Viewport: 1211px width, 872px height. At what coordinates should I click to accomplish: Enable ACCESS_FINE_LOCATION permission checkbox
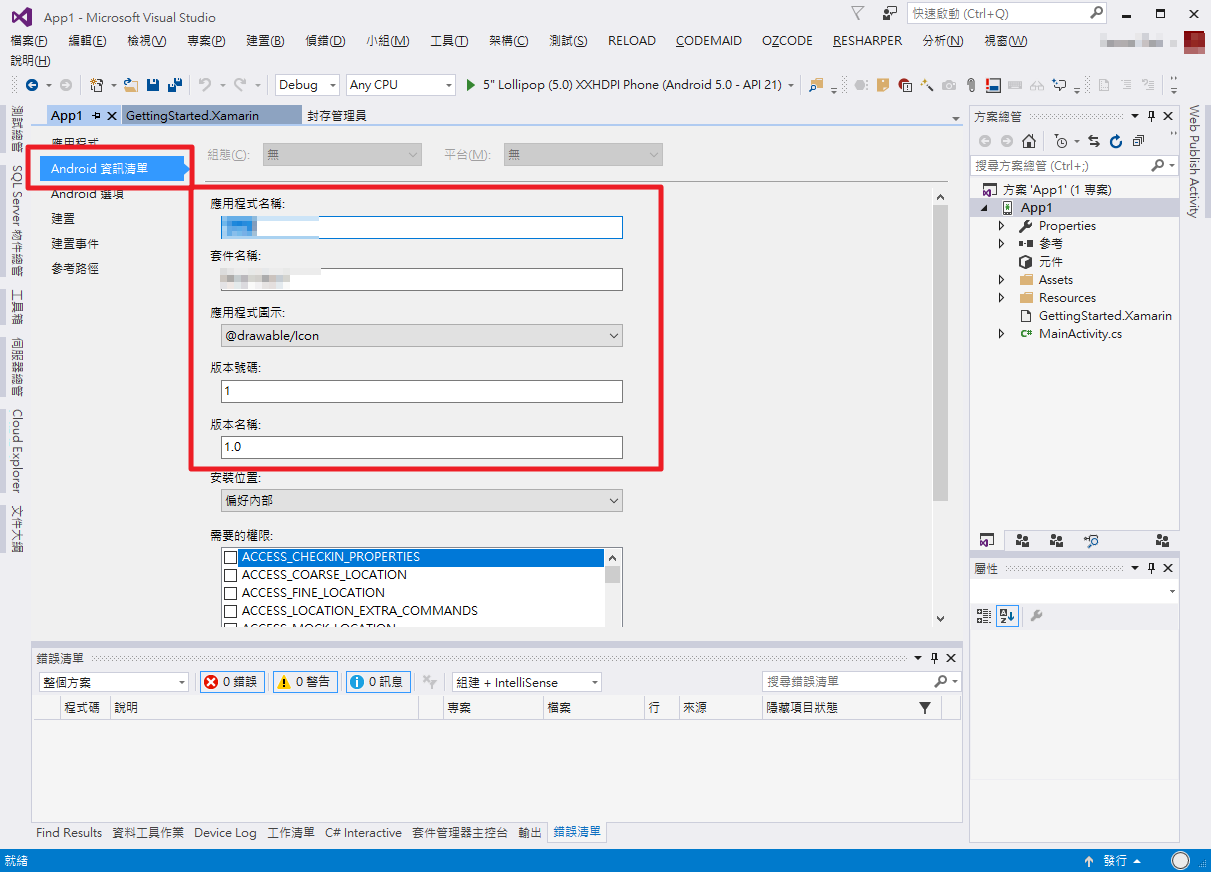[231, 593]
